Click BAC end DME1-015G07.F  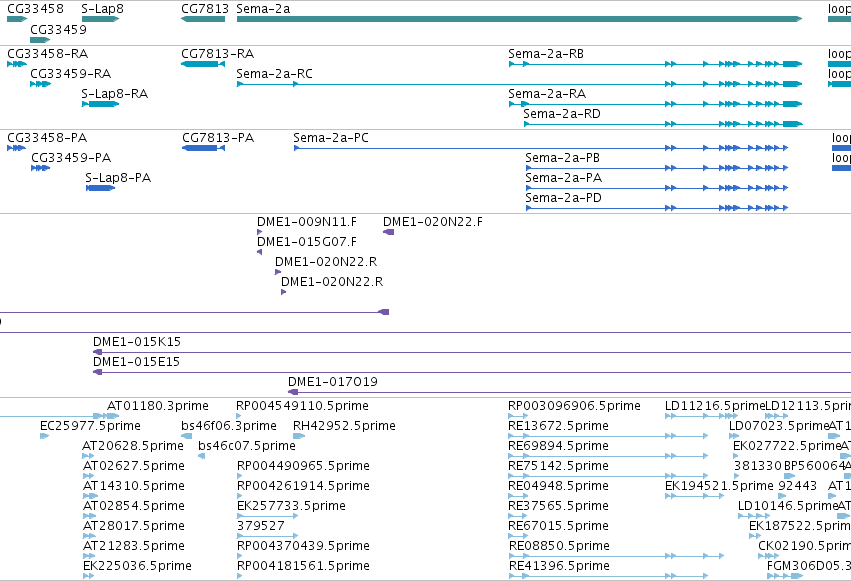tap(259, 252)
